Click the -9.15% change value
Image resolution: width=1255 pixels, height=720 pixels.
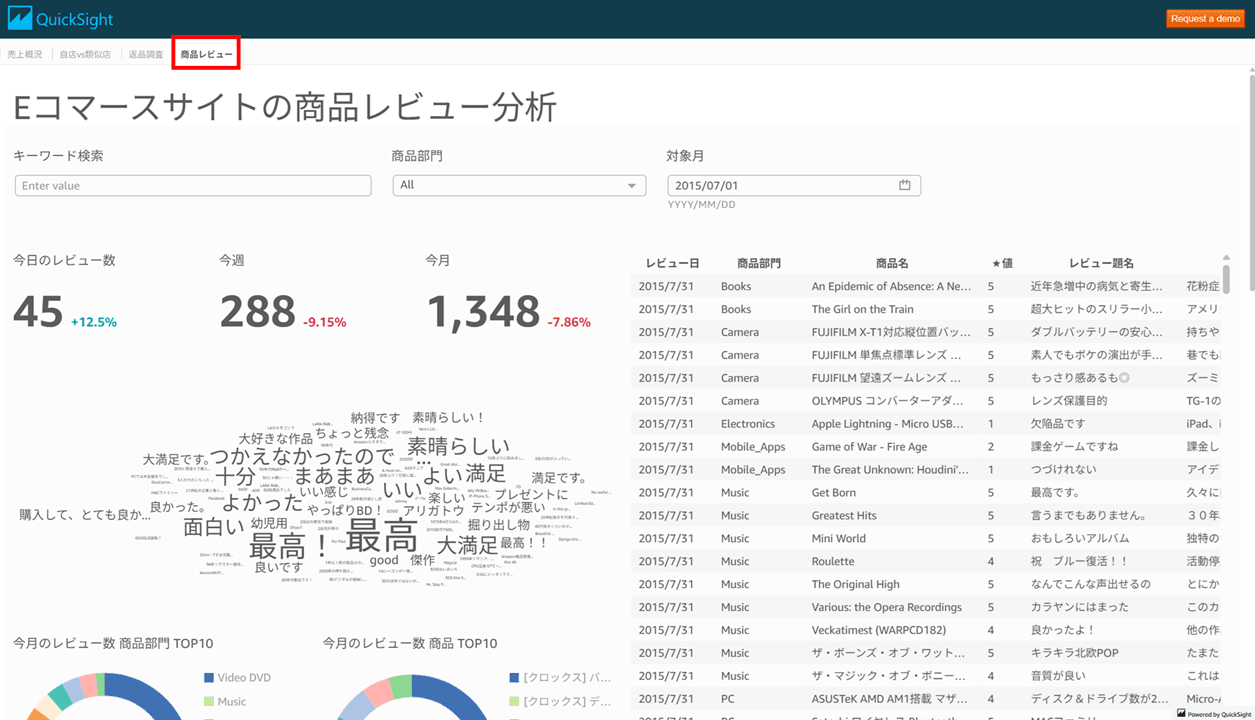[325, 322]
